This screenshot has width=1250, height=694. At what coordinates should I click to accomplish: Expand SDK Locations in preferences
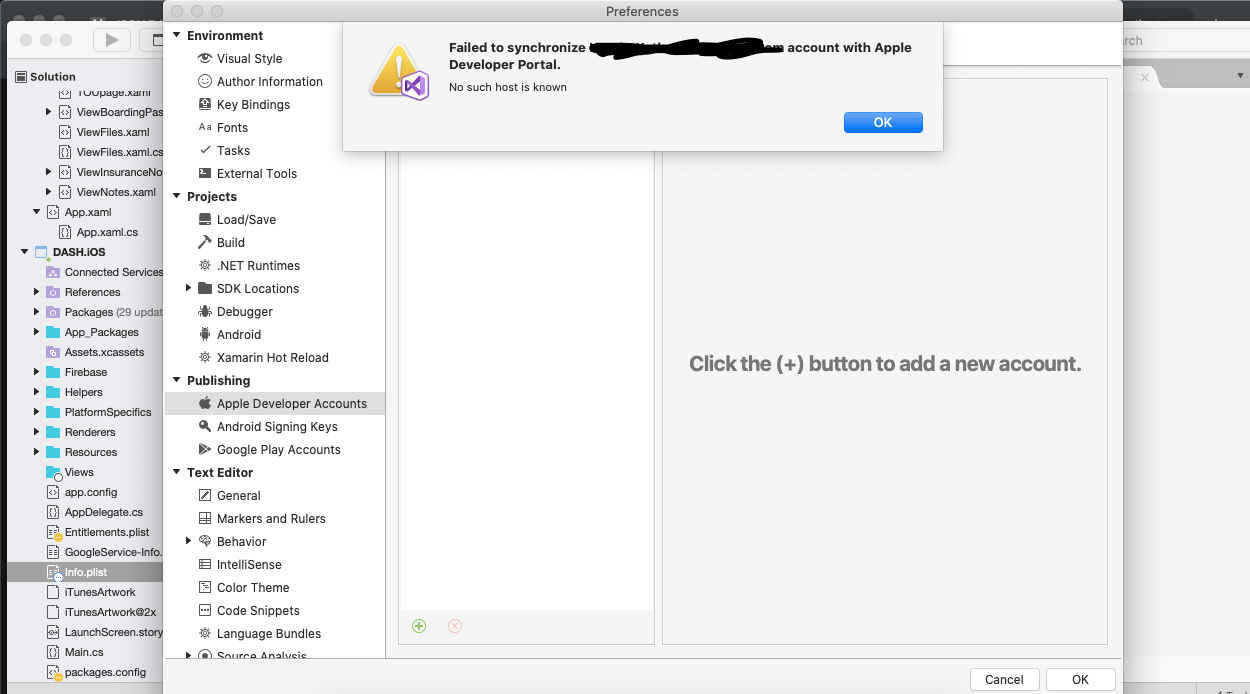click(x=189, y=289)
